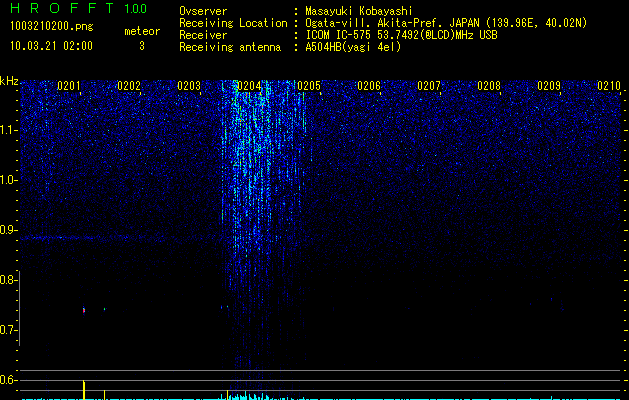This screenshot has width=629, height=400.
Task: Click the 0.9 kHz frequency axis label
Action: point(8,230)
